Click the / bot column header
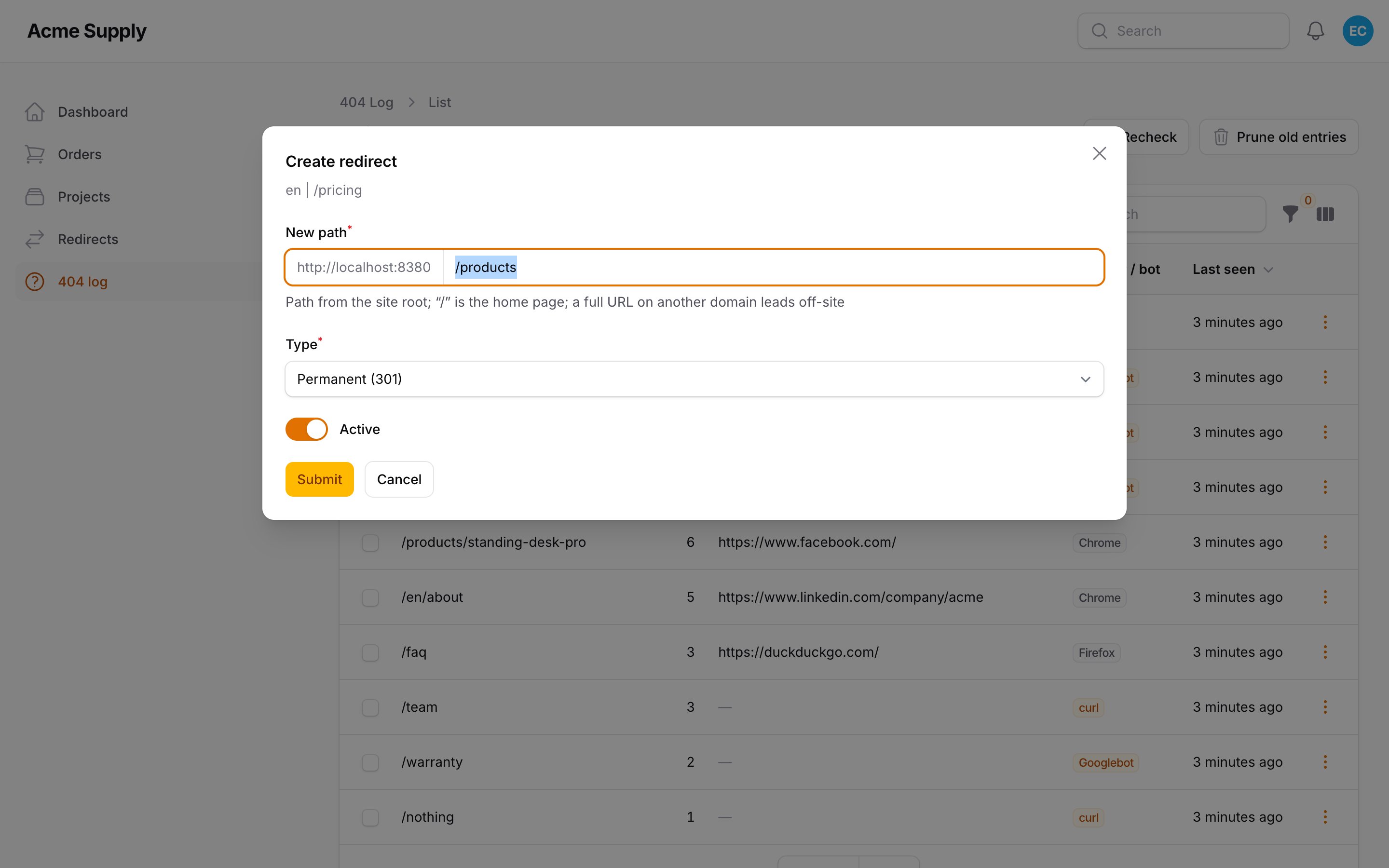The height and width of the screenshot is (868, 1389). click(x=1145, y=269)
